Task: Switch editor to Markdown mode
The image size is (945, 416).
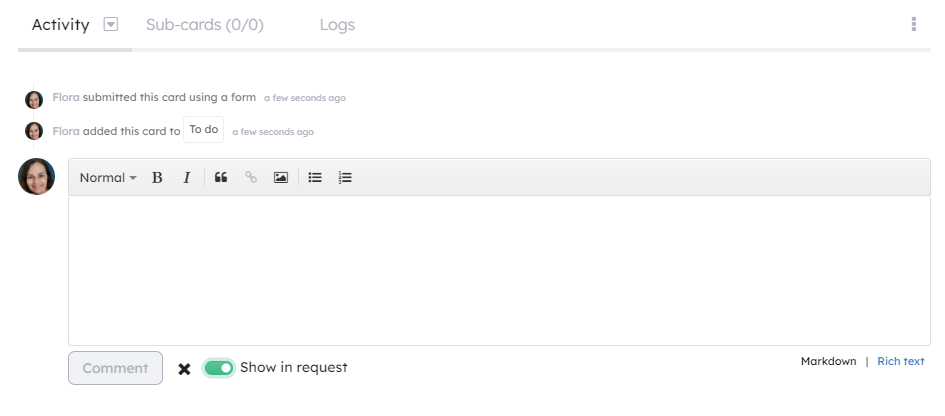Action: click(x=829, y=361)
